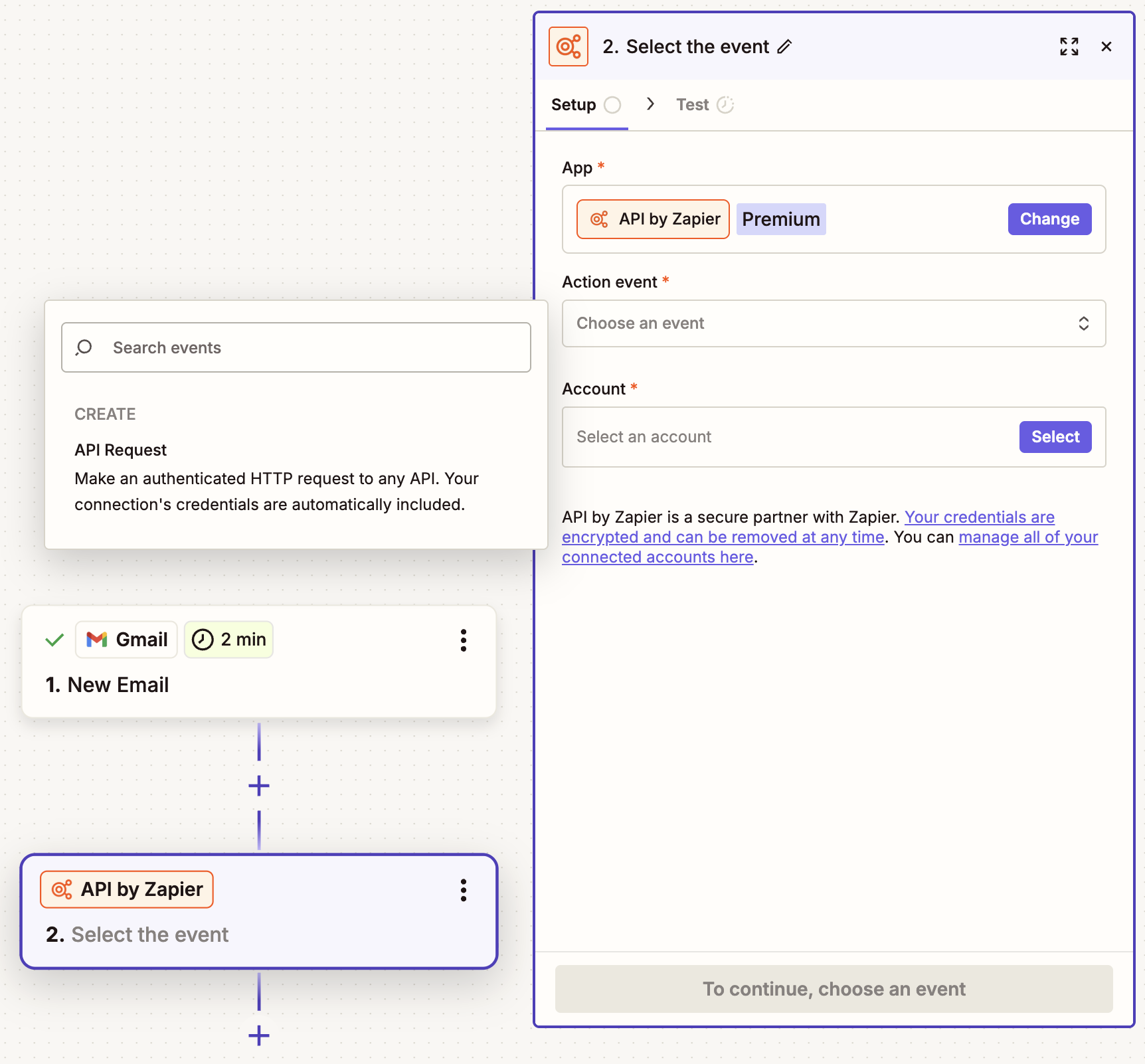Click the Setup status circle indicator
Viewport: 1145px width, 1064px height.
[x=612, y=105]
